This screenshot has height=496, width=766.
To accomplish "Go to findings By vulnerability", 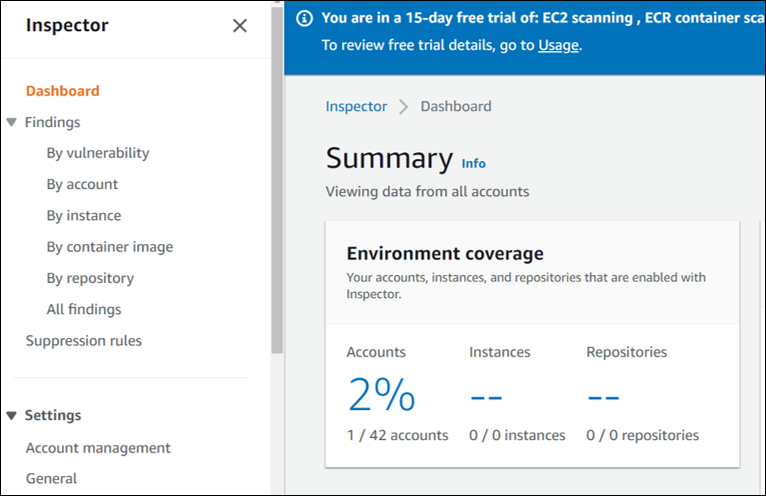I will (98, 153).
